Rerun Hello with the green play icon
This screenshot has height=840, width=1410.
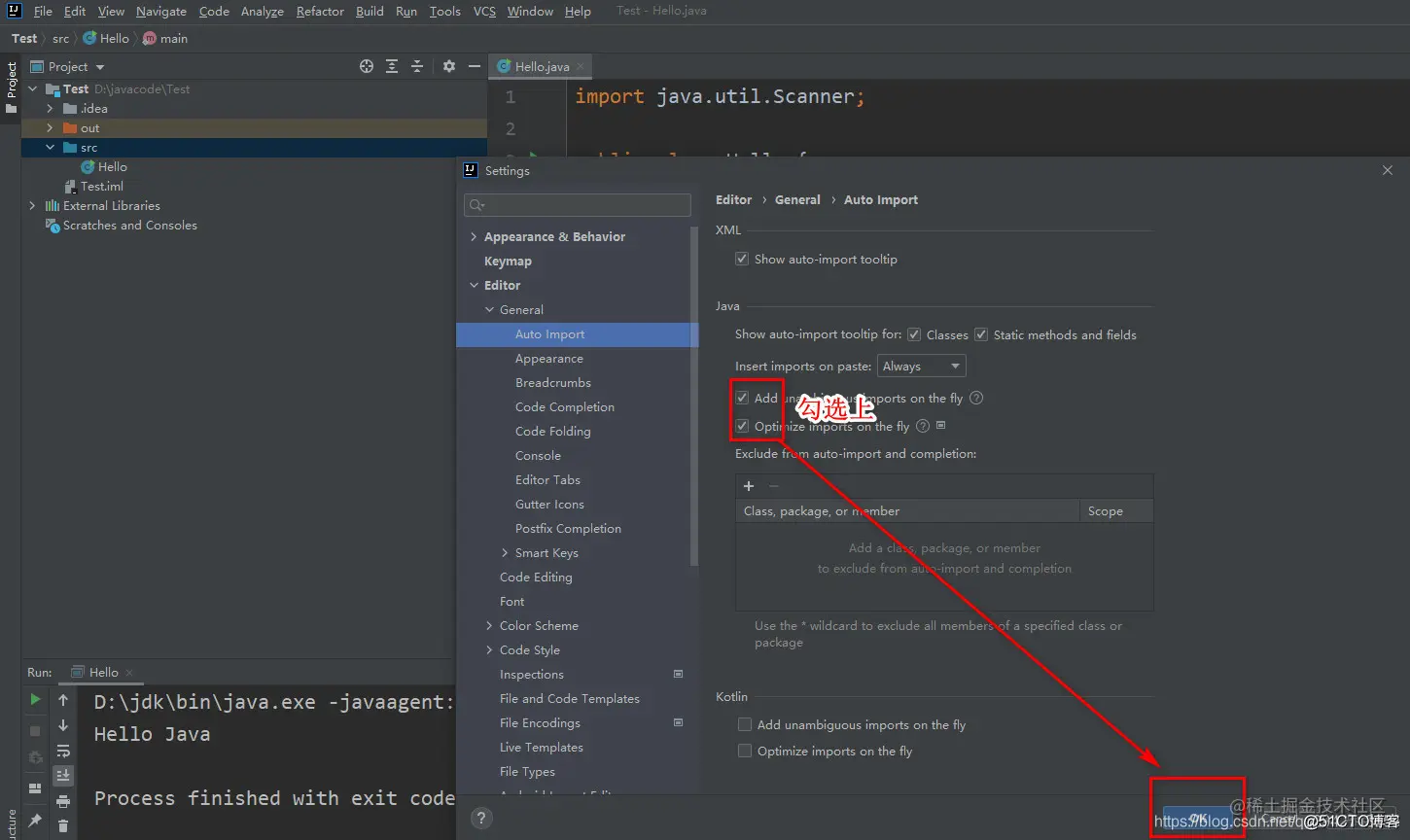pos(35,699)
